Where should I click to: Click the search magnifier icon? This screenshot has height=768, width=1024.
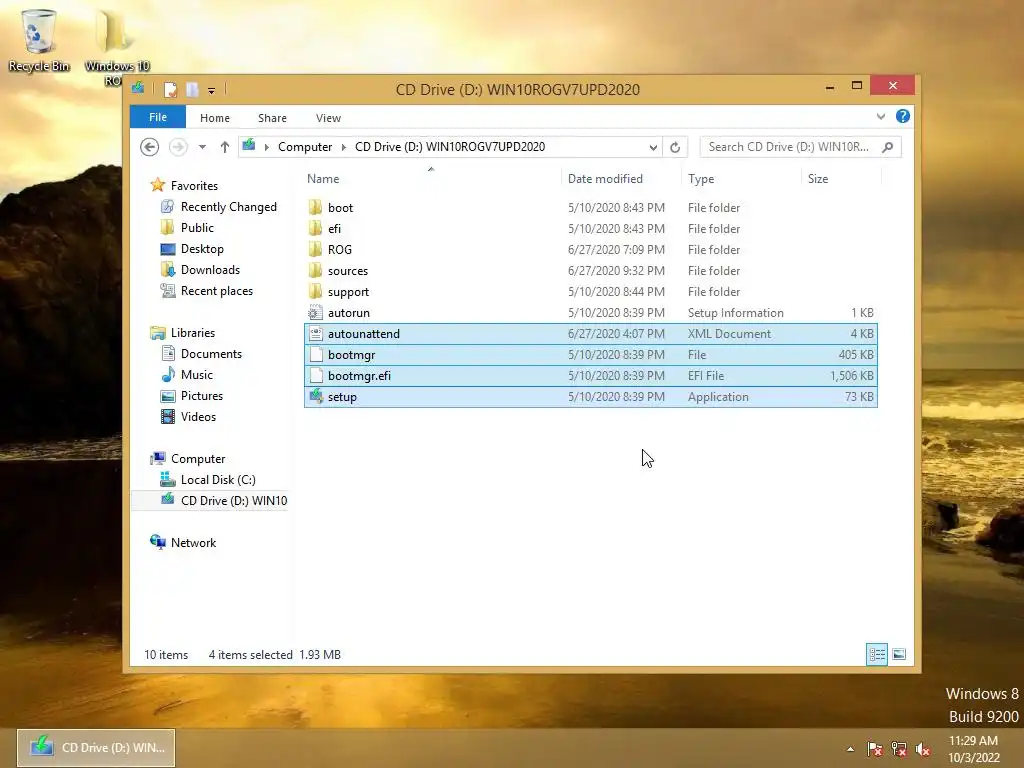pos(888,147)
